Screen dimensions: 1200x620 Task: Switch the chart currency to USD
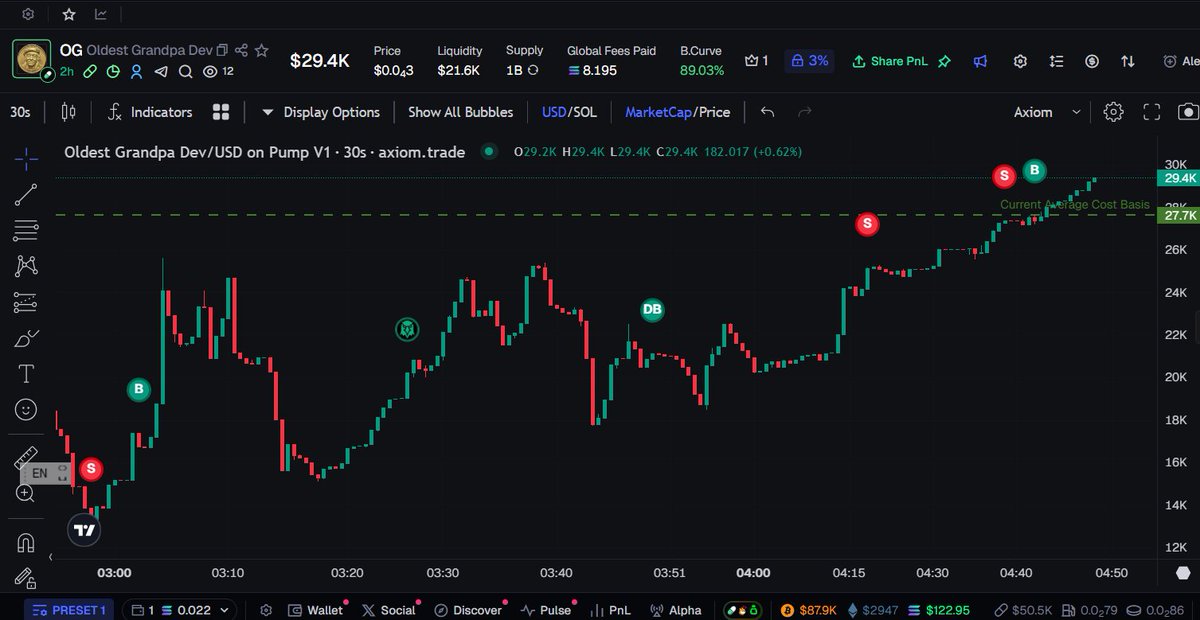(553, 112)
